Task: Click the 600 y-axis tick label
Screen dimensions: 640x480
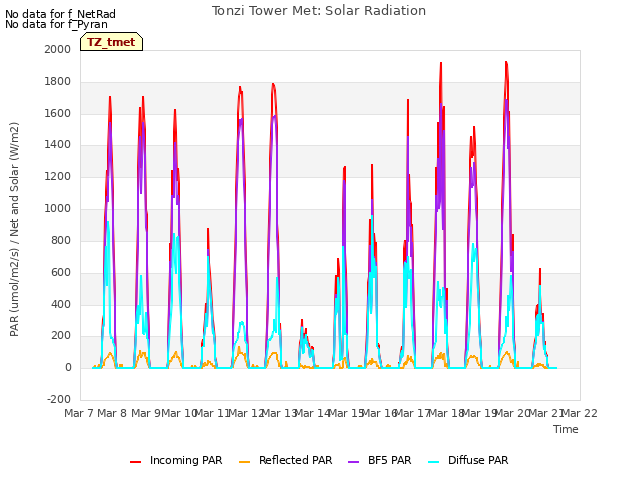Action: [61, 272]
